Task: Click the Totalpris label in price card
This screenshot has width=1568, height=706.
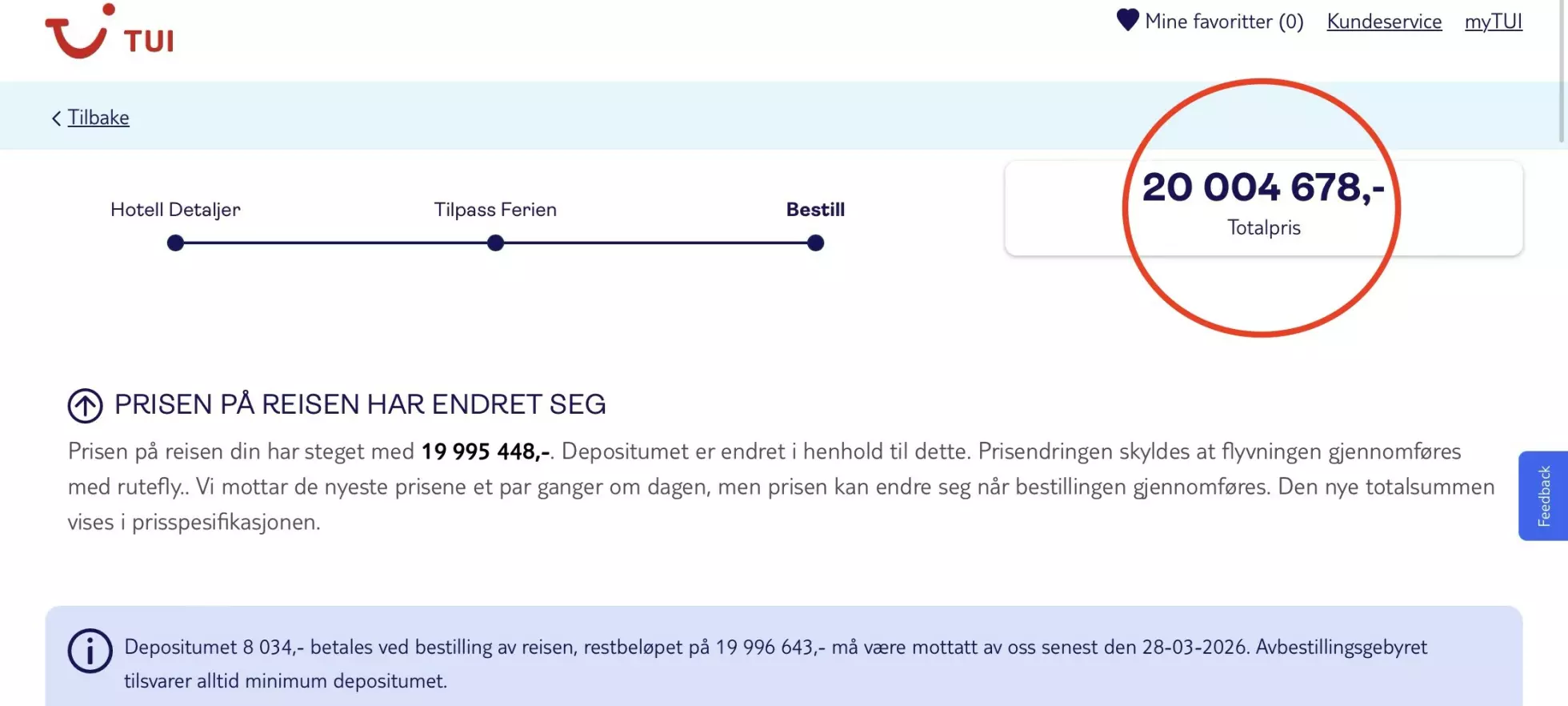Action: point(1264,228)
